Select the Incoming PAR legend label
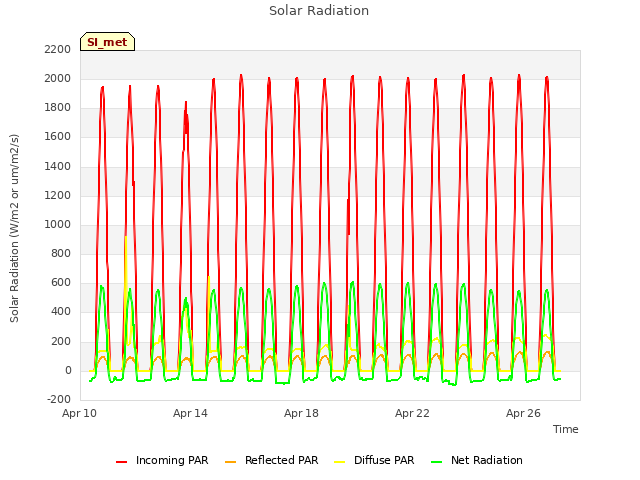Viewport: 640px width, 480px height. [172, 460]
